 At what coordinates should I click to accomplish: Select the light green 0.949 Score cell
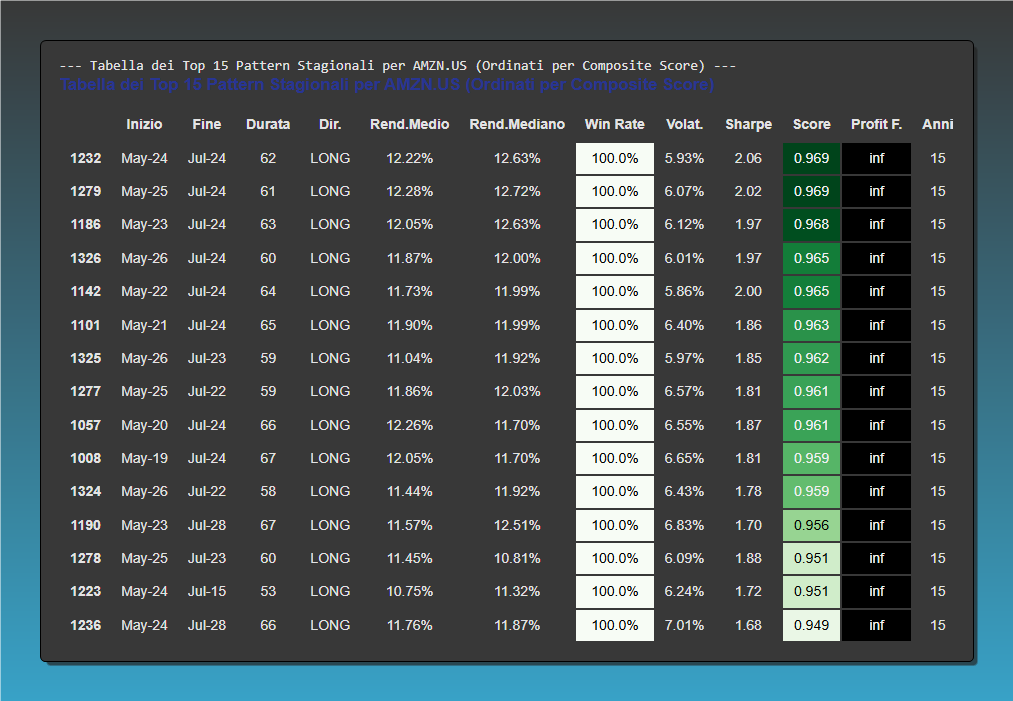[x=811, y=624]
